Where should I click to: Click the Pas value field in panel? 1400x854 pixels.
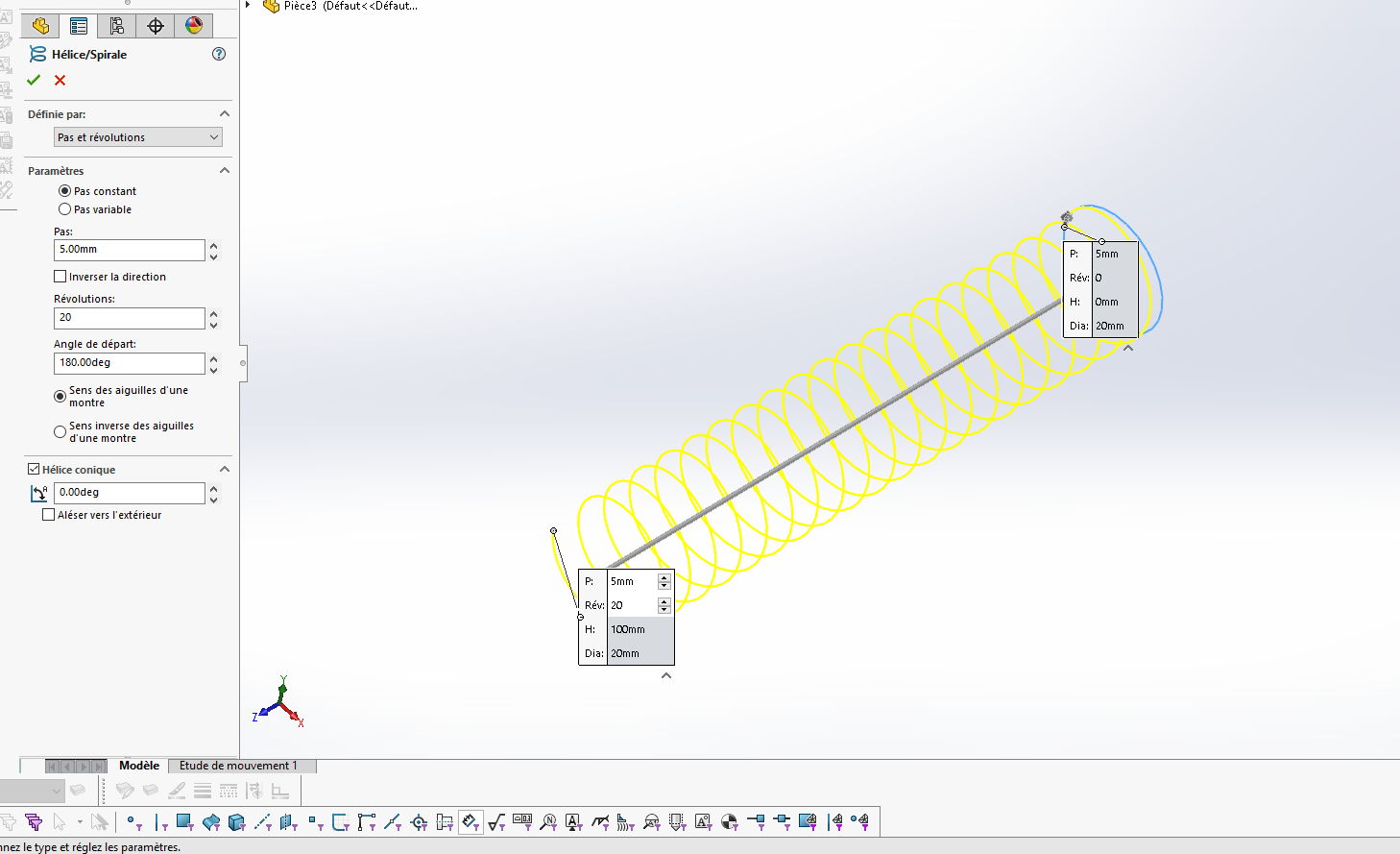129,250
